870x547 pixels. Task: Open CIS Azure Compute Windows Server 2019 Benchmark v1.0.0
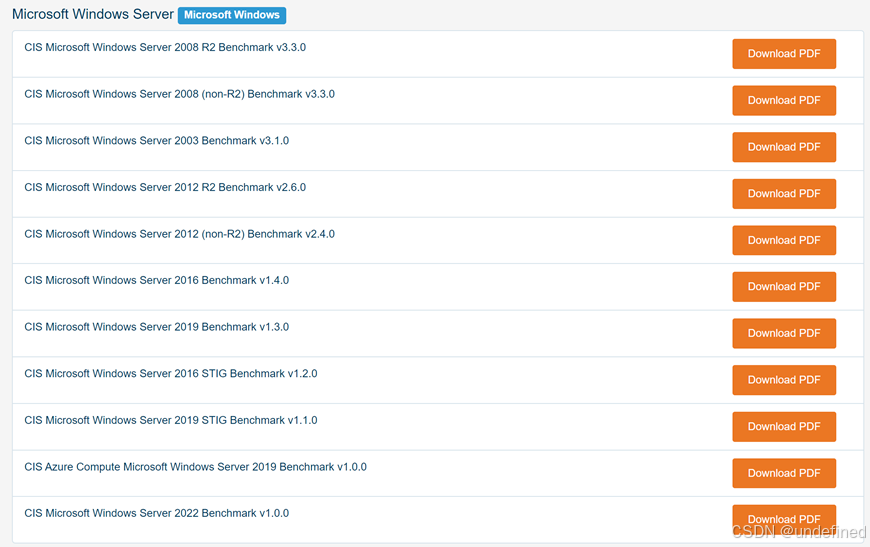[x=195, y=467]
